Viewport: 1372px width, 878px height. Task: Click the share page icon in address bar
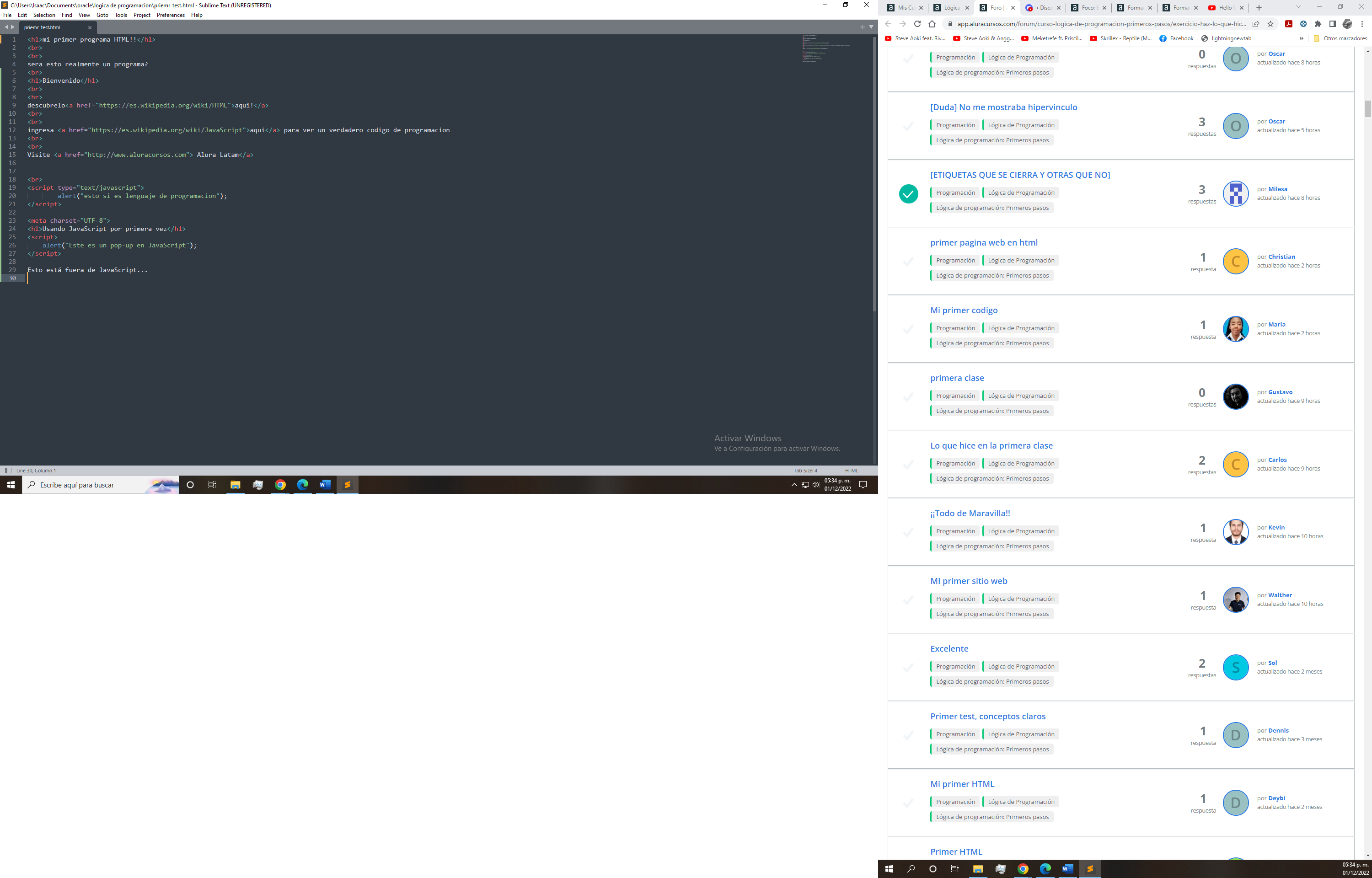click(x=1256, y=24)
